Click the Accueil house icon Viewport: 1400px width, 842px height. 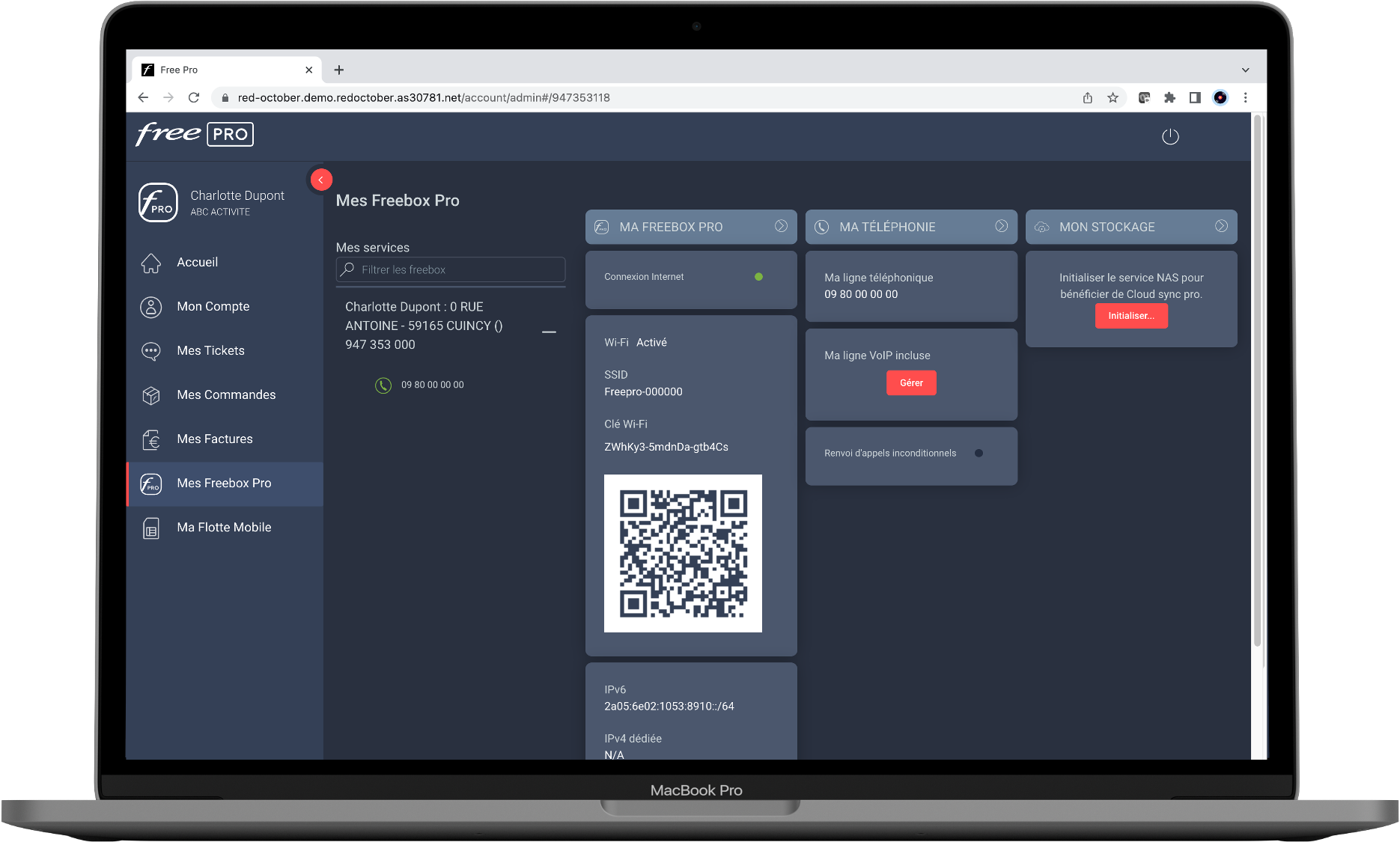click(151, 263)
